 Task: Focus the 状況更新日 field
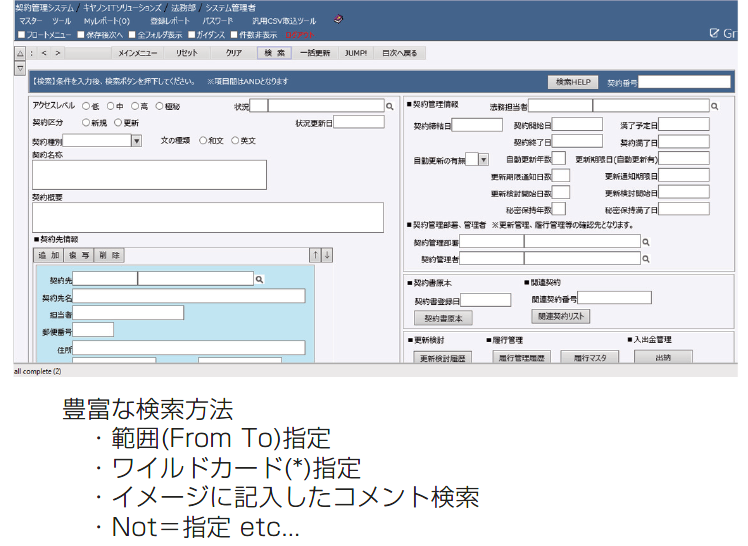tap(359, 123)
